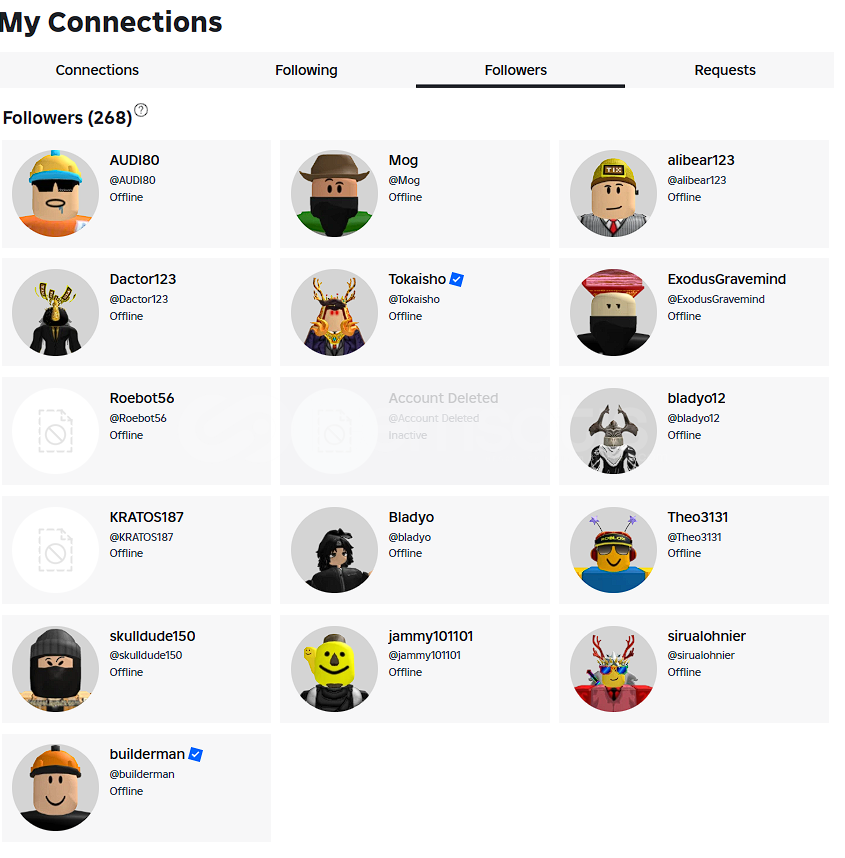845x858 pixels.
Task: Open the Requests tab
Action: 725,70
